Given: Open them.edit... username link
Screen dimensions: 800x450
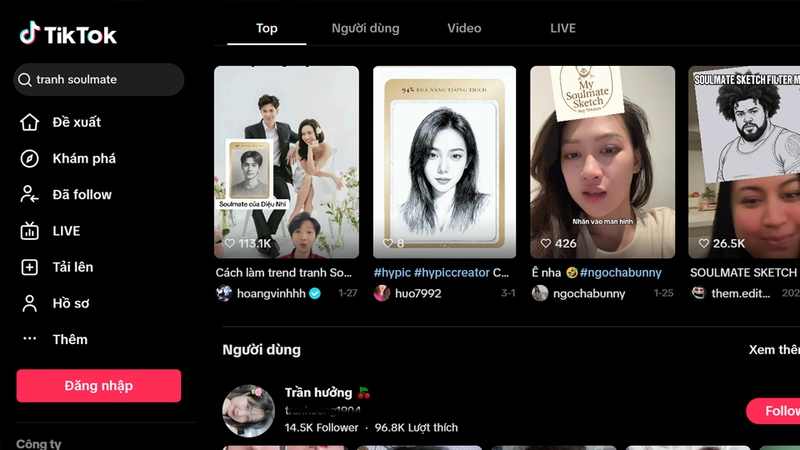Looking at the screenshot, I should pyautogui.click(x=741, y=293).
